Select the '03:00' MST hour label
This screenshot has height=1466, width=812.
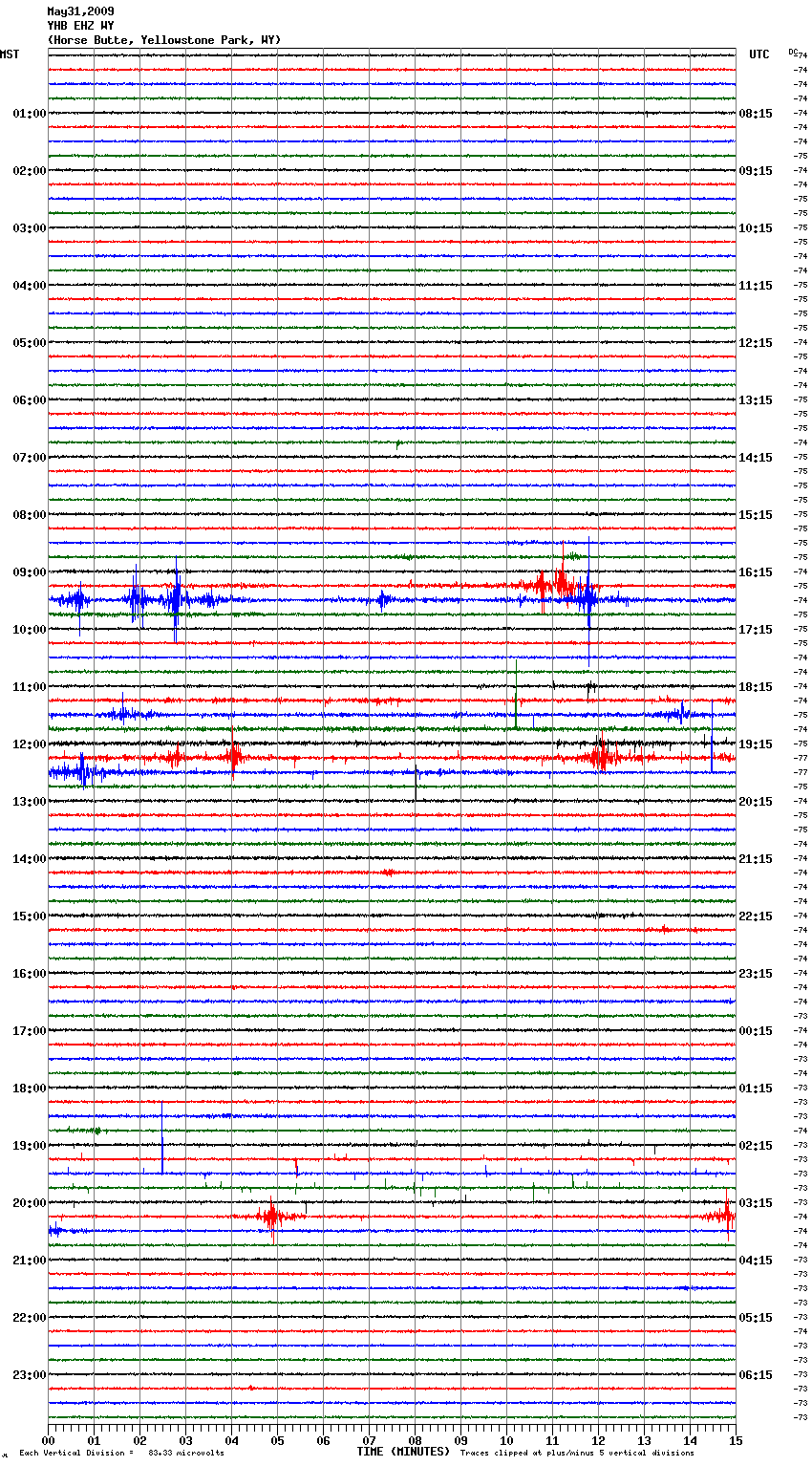30,228
